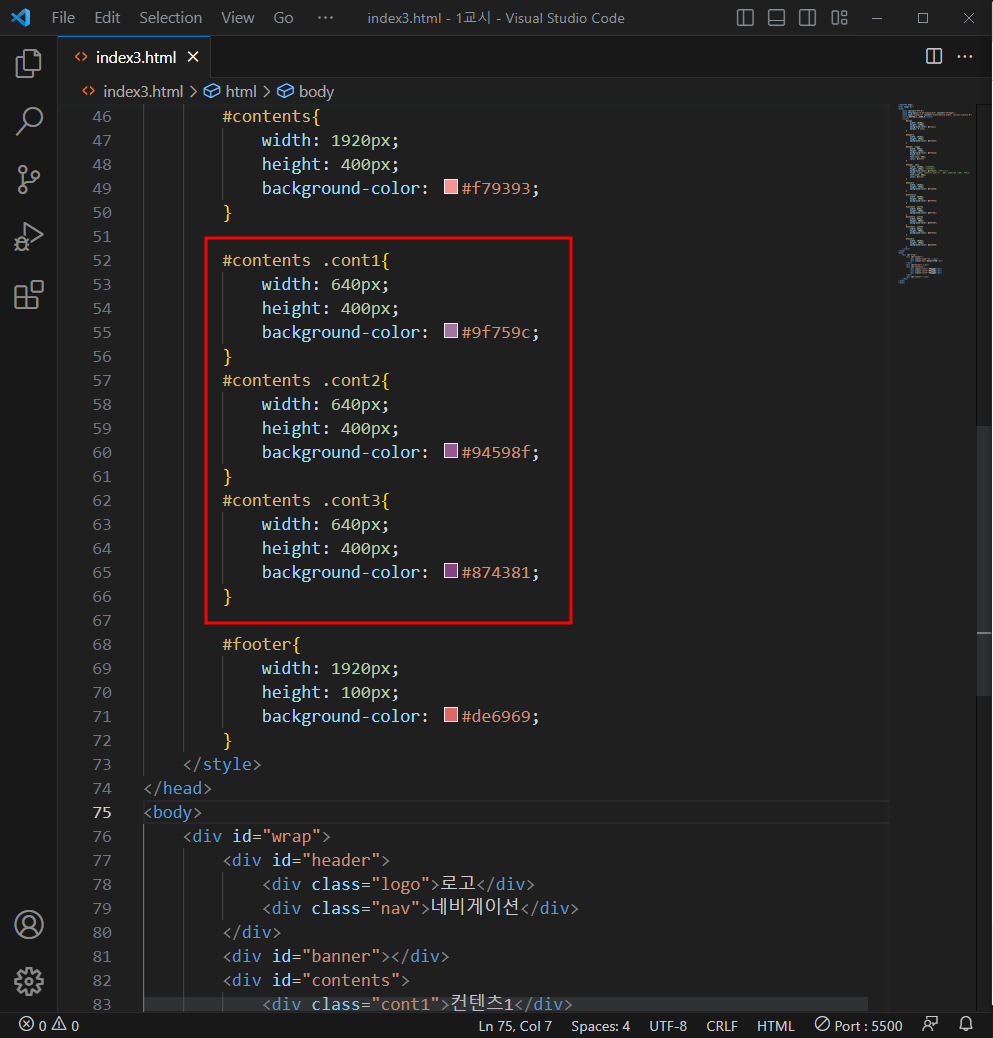Open the Extensions view
Viewport: 993px width, 1038px height.
(28, 295)
